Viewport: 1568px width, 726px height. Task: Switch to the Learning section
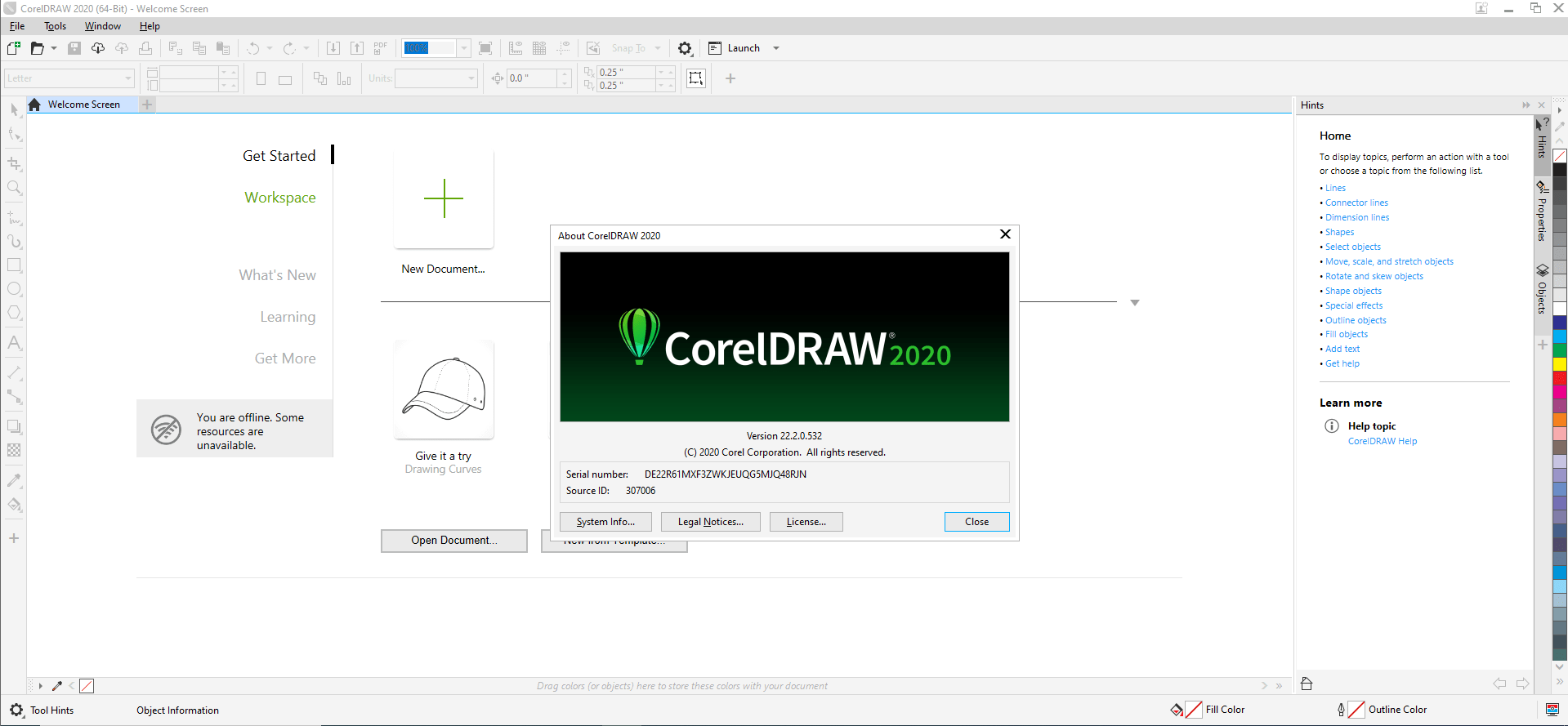(x=288, y=317)
